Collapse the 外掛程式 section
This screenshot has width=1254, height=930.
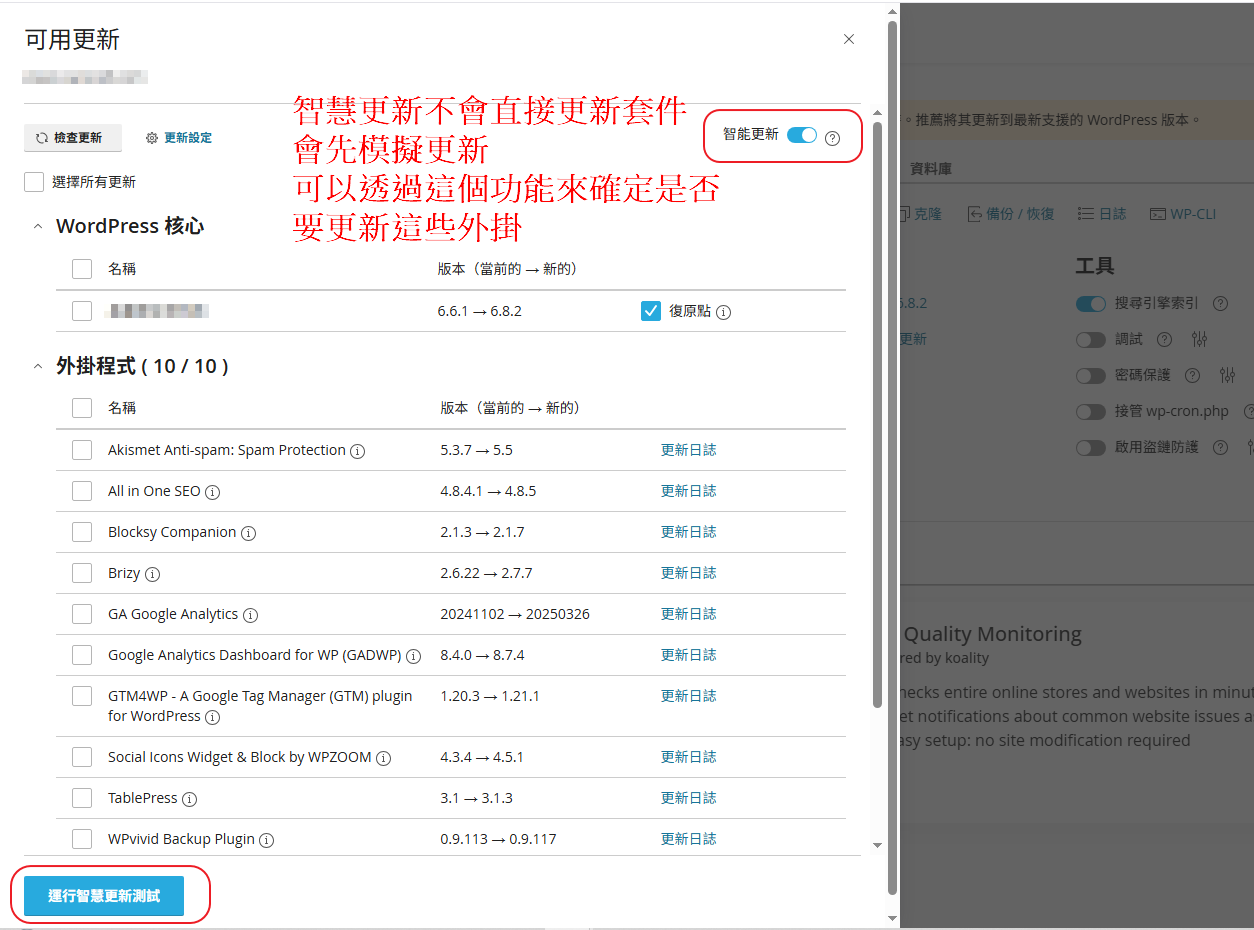38,367
